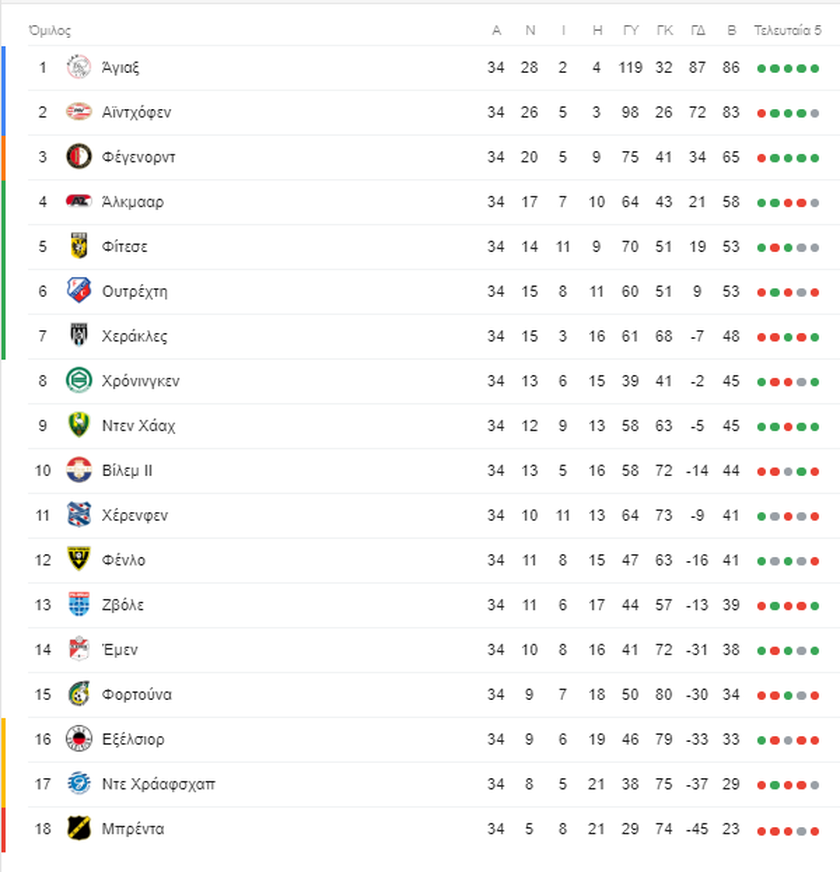Screen dimensions: 840x872
Task: Click the Feyenoord round crest icon
Action: 78,157
